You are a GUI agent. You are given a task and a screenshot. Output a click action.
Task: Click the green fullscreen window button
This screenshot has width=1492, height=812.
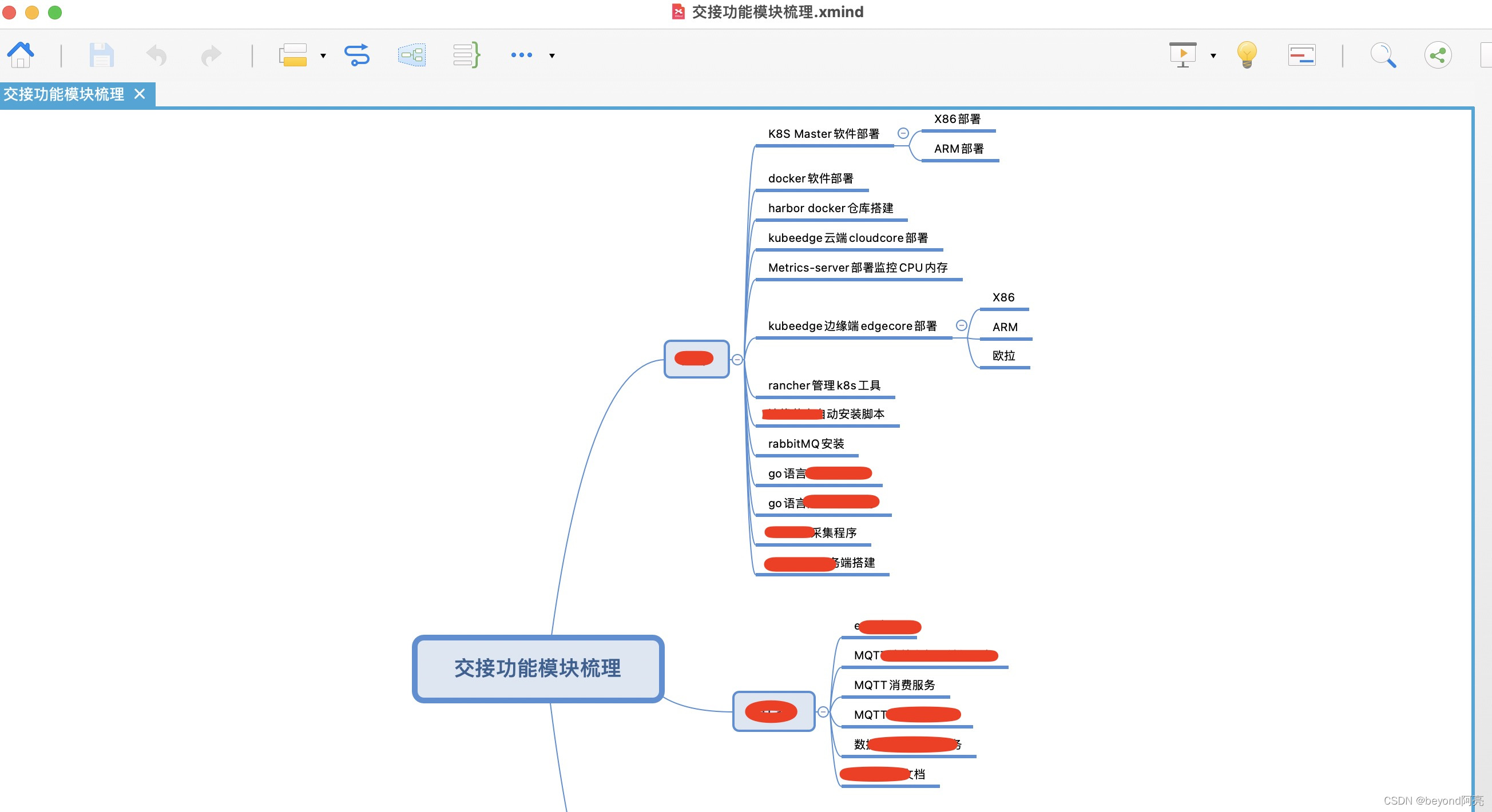coord(55,12)
